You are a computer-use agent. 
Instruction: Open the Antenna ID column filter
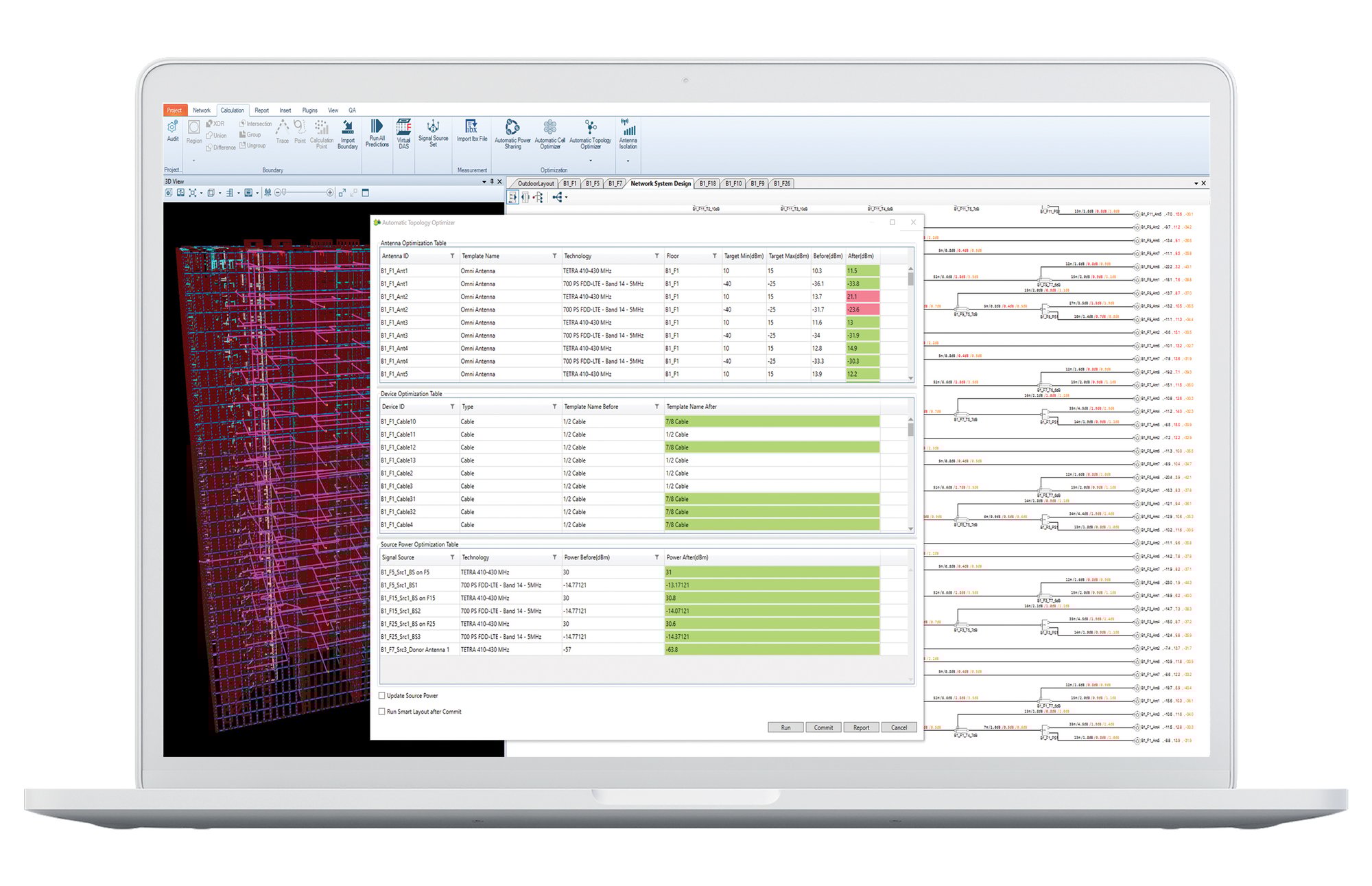pyautogui.click(x=452, y=256)
